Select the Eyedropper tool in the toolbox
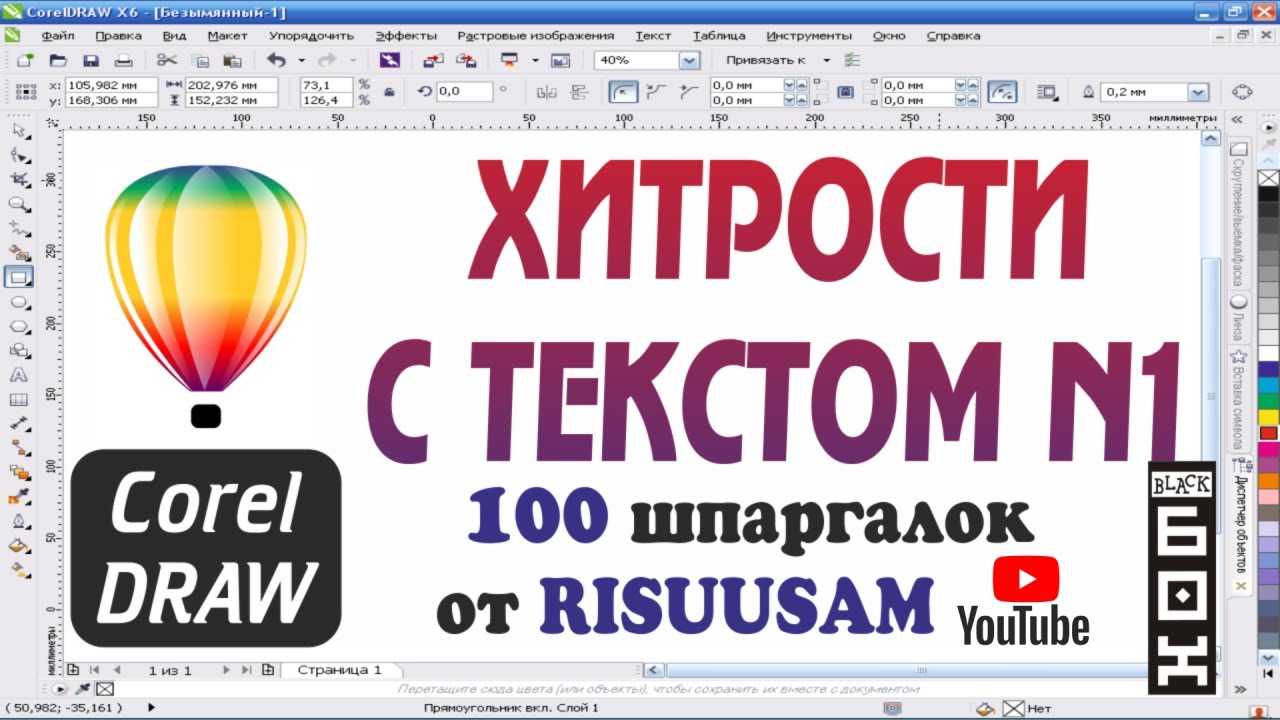This screenshot has width=1280, height=720. pos(19,496)
